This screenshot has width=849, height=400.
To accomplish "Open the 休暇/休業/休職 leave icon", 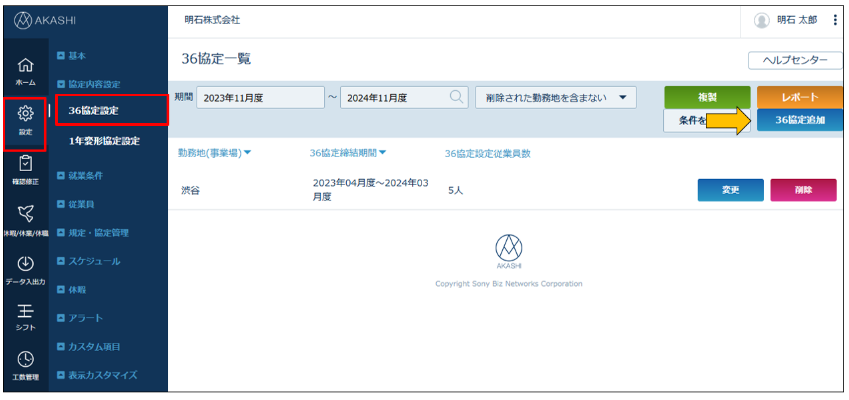I will point(26,215).
